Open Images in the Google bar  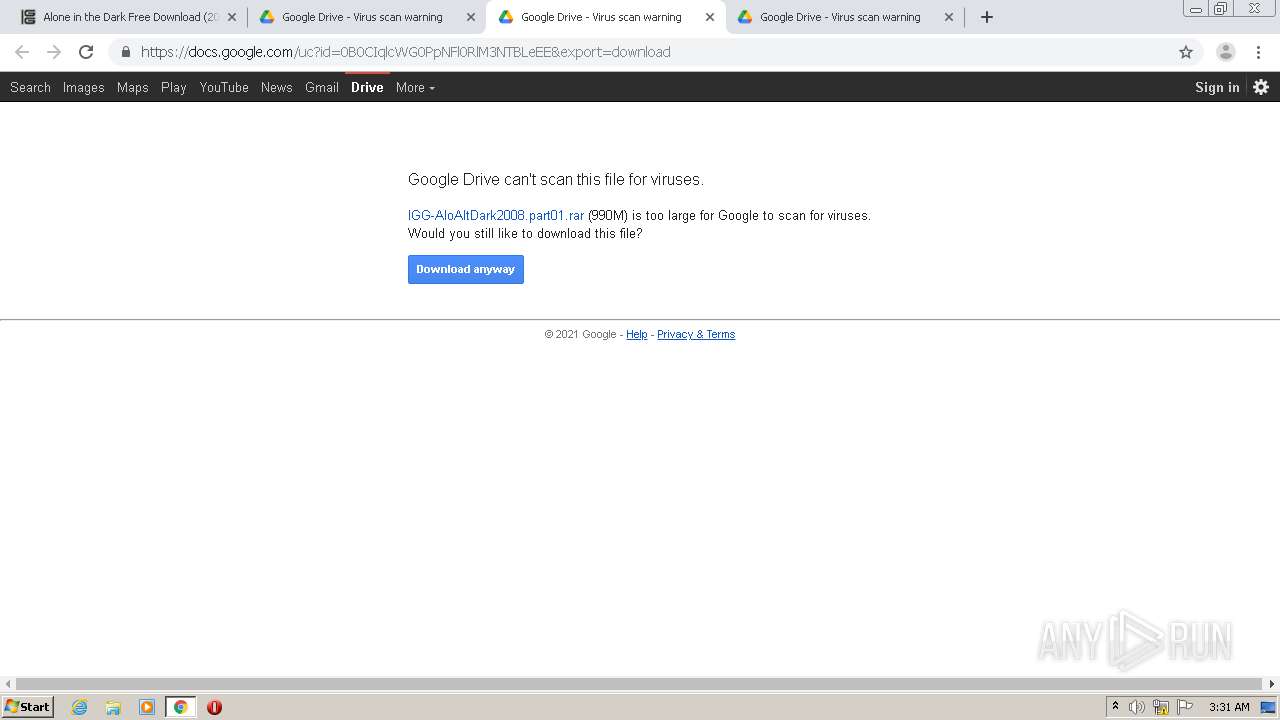[83, 87]
